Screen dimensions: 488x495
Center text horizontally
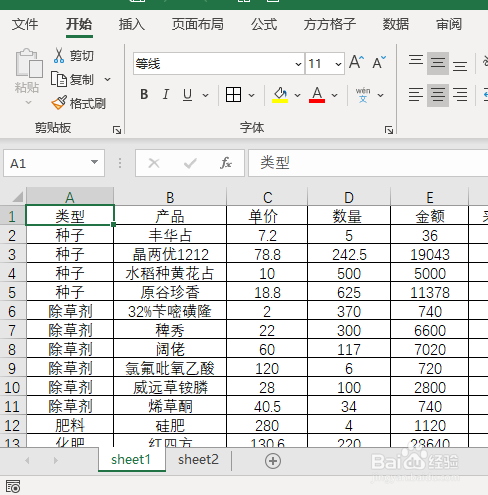pyautogui.click(x=438, y=95)
